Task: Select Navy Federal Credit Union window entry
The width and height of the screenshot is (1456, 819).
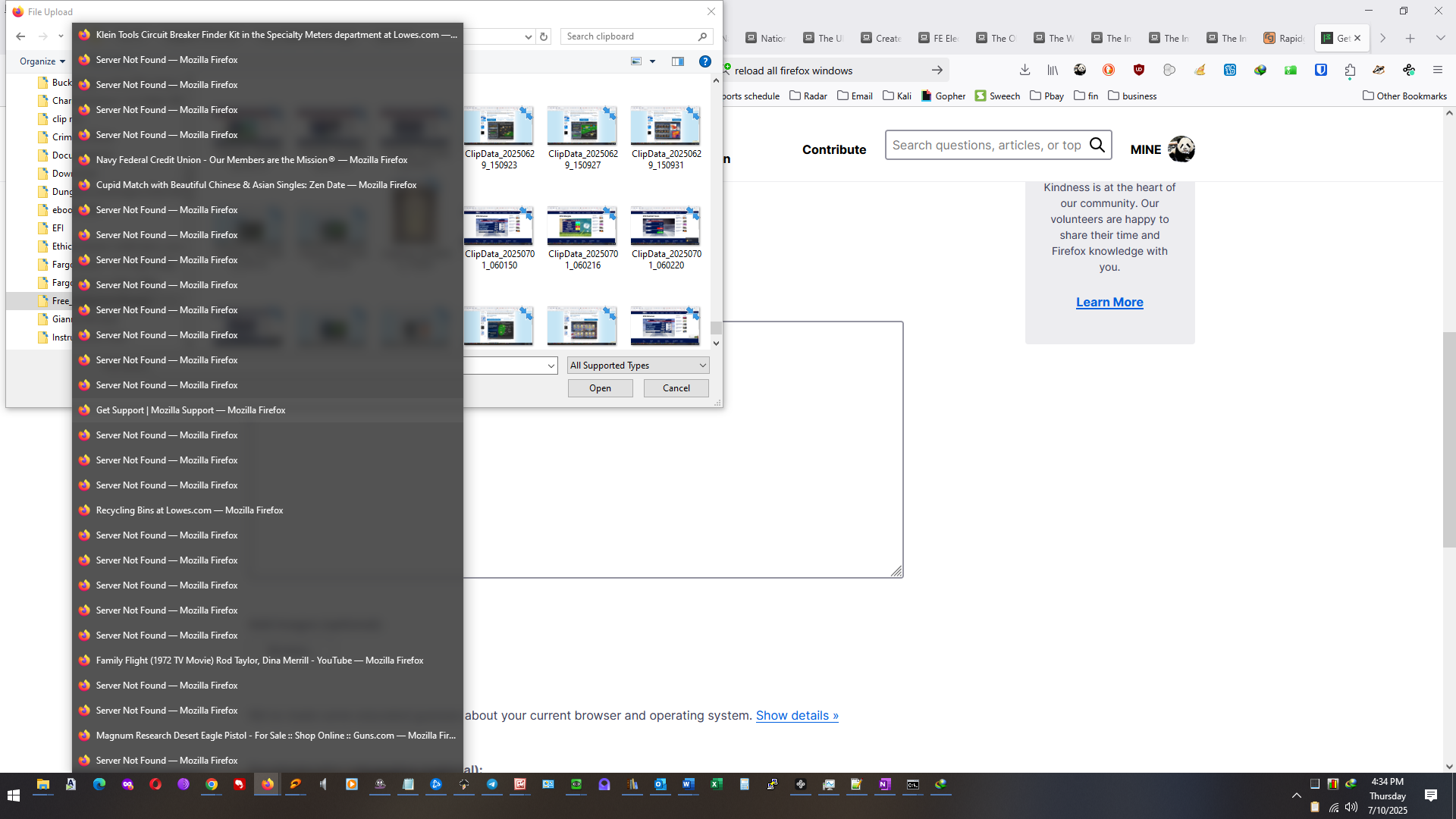Action: [x=268, y=160]
